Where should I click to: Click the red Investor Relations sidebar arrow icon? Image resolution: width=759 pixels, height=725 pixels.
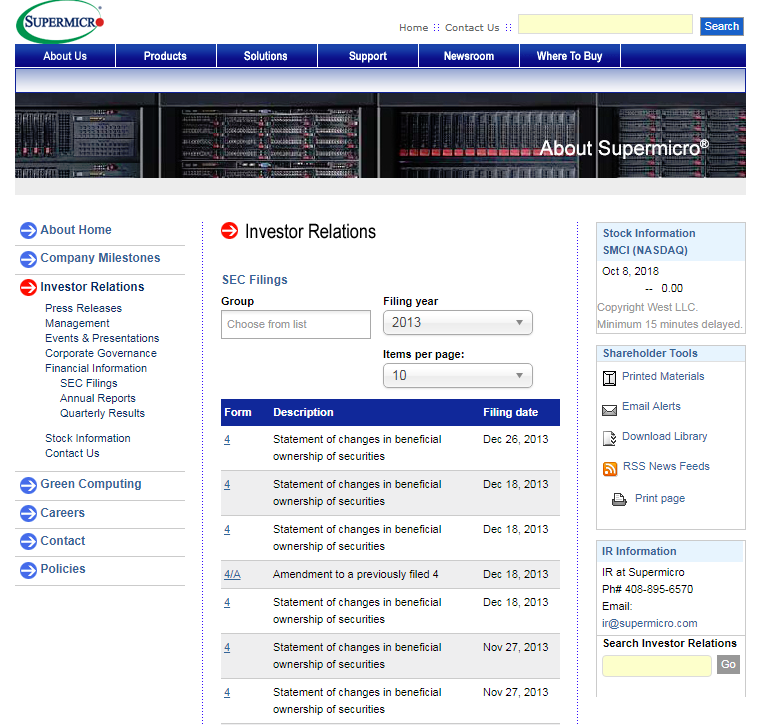click(x=28, y=287)
